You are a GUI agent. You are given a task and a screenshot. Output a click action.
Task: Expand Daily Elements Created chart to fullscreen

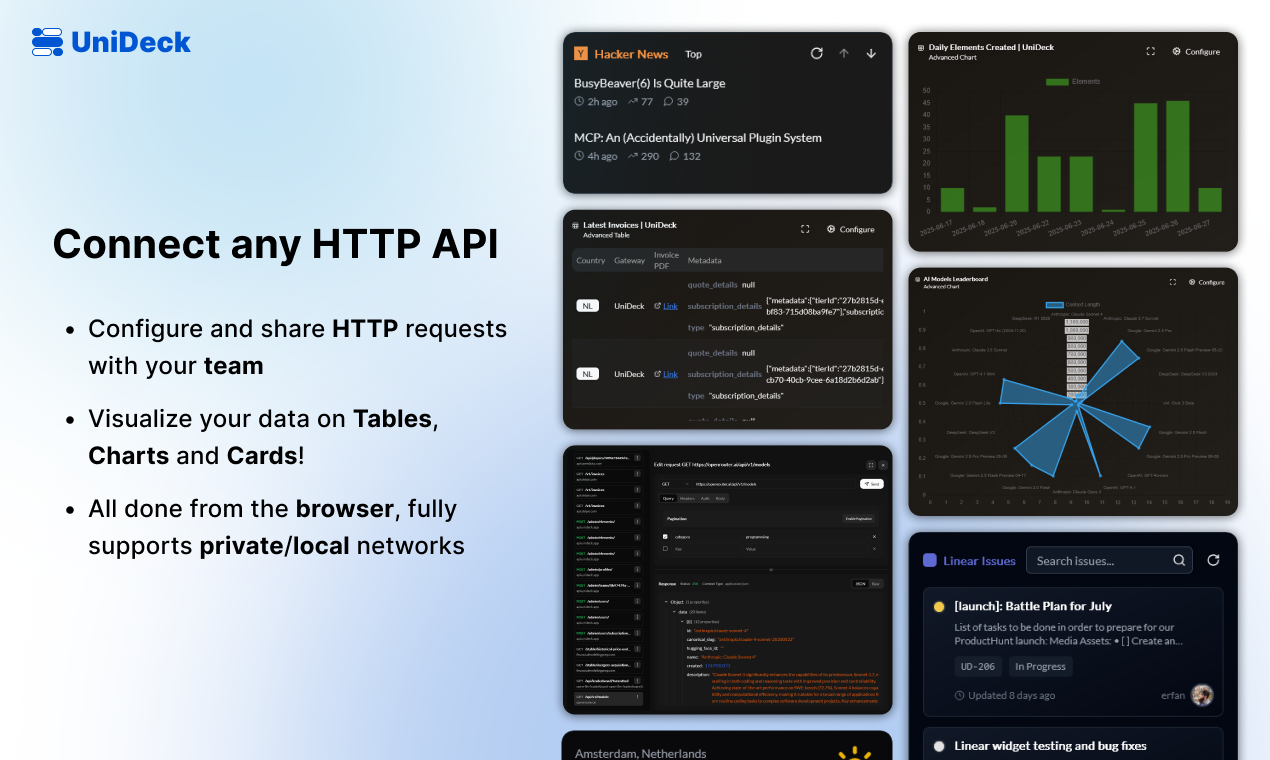click(x=1149, y=50)
